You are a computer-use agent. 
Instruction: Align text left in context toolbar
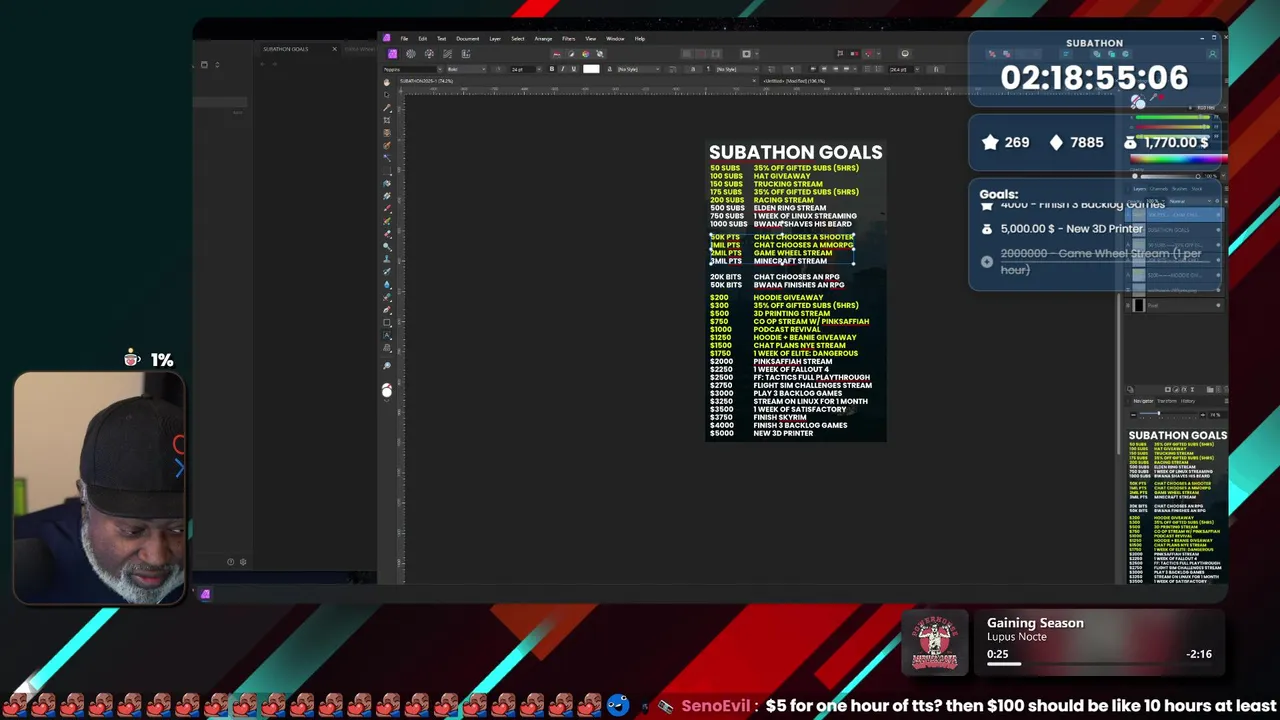click(x=813, y=69)
